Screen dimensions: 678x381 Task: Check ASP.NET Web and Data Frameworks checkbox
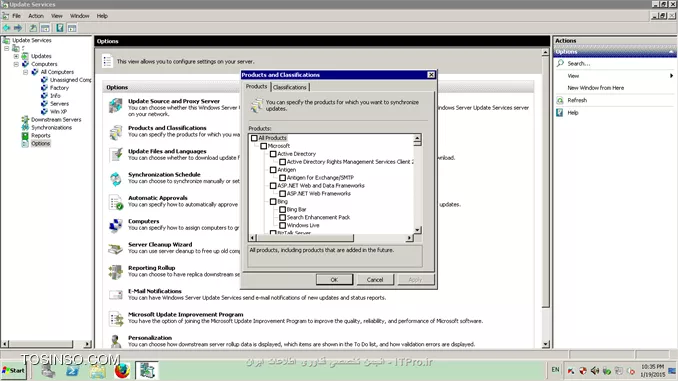(x=273, y=186)
